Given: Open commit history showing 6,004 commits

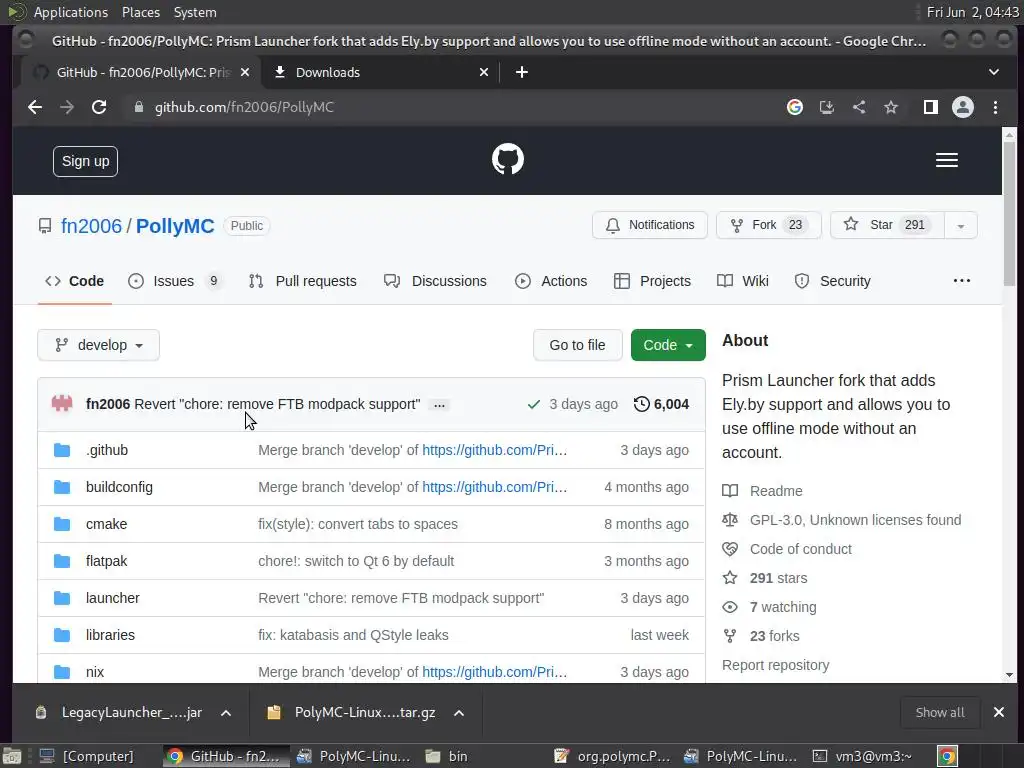Looking at the screenshot, I should point(662,404).
